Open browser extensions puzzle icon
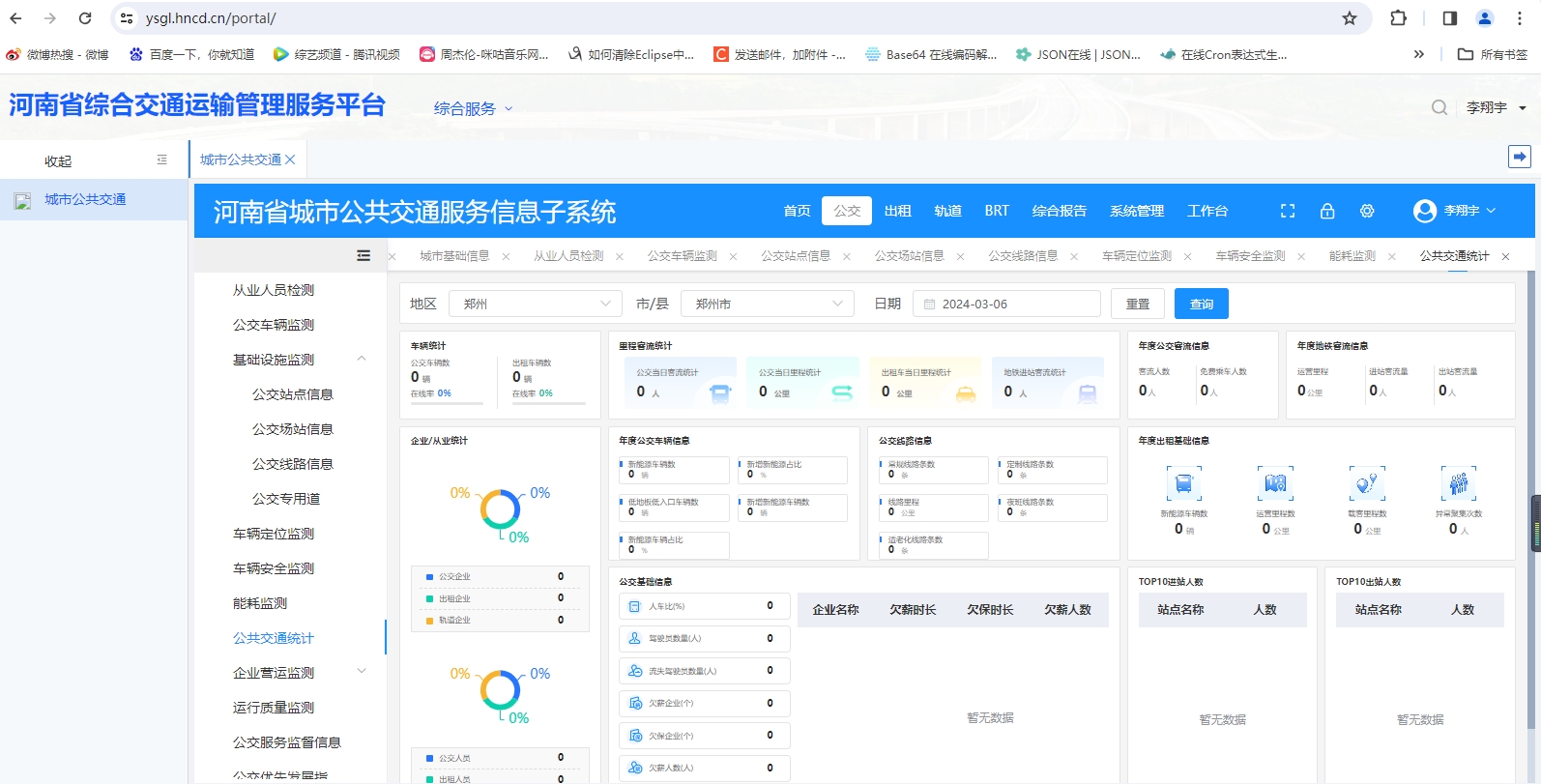The image size is (1541, 784). tap(1398, 18)
